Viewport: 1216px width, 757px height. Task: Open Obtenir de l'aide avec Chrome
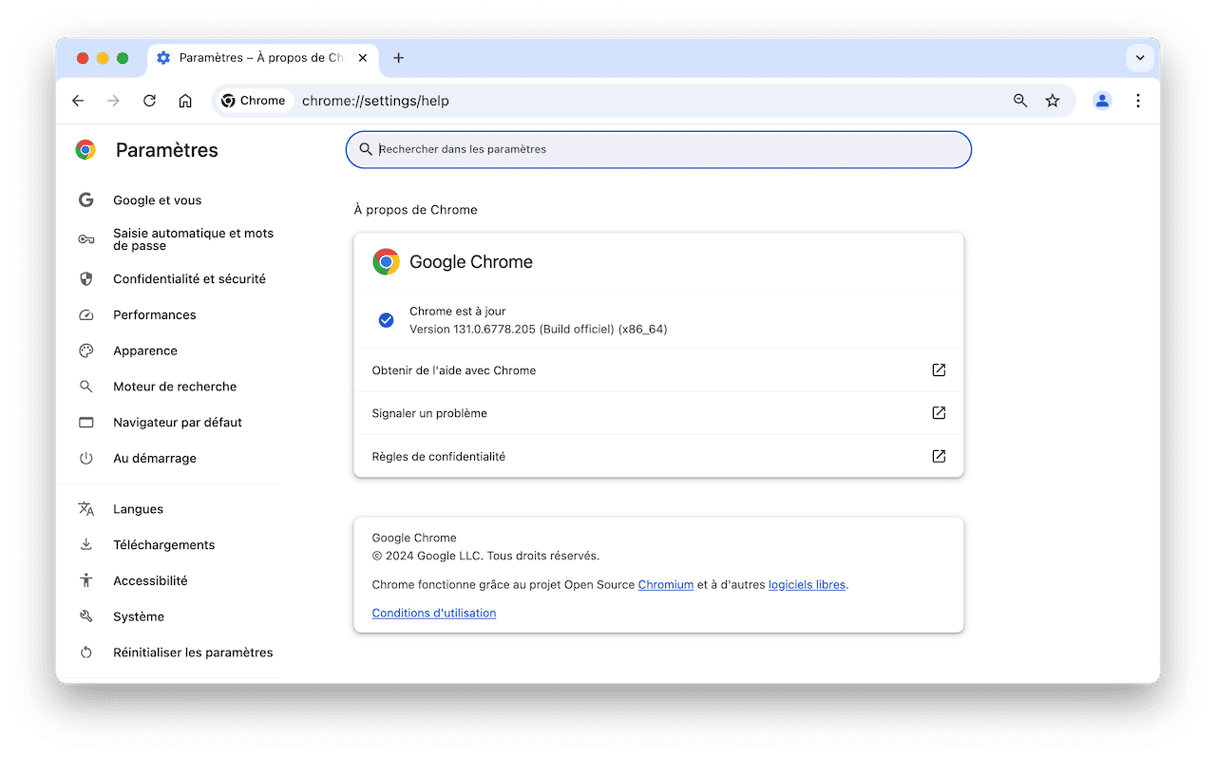(x=658, y=370)
